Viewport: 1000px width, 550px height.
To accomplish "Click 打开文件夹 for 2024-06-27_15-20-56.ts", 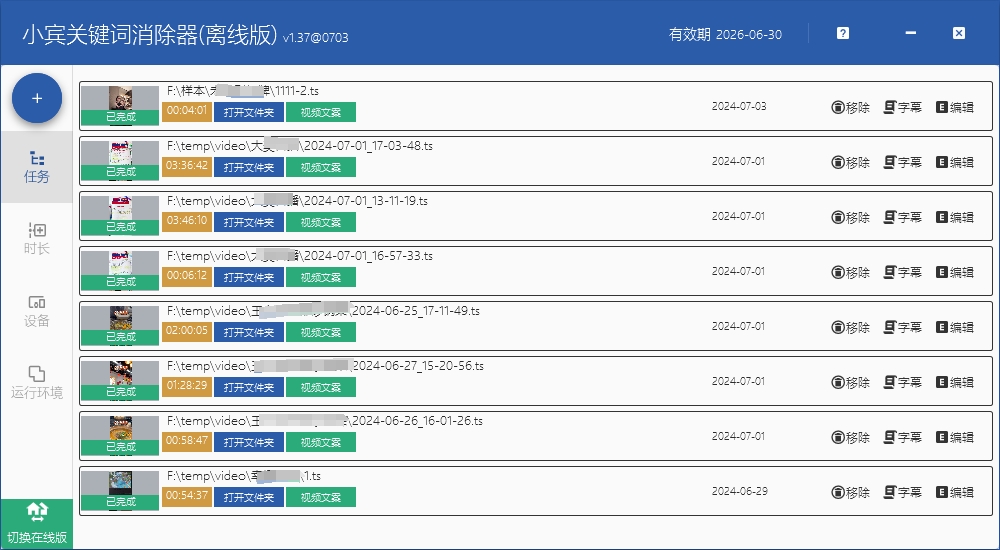I will click(x=248, y=387).
